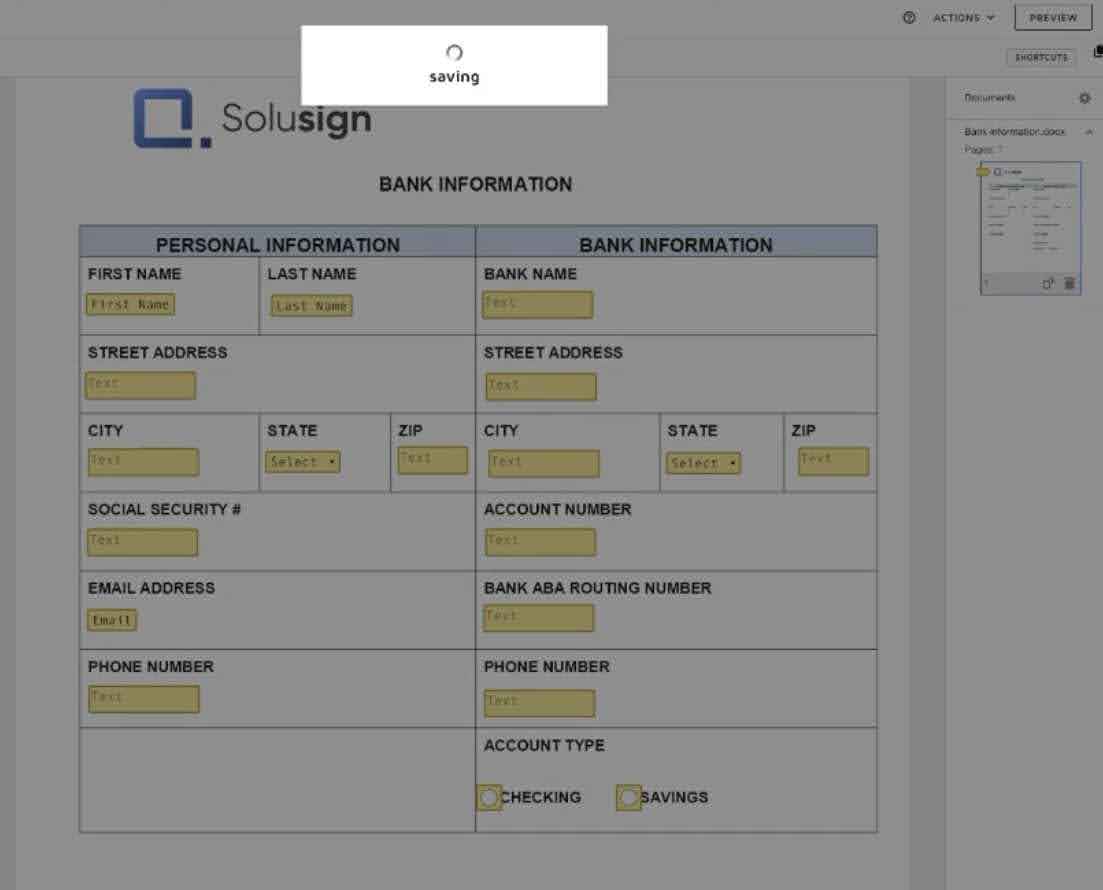Click the Documents panel settings gear

point(1085,97)
